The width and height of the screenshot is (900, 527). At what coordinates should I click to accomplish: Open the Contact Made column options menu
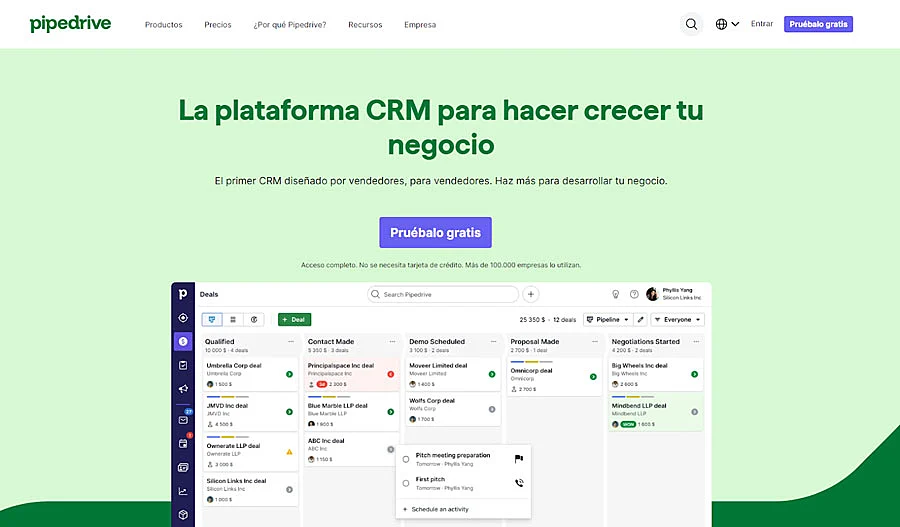pyautogui.click(x=393, y=342)
